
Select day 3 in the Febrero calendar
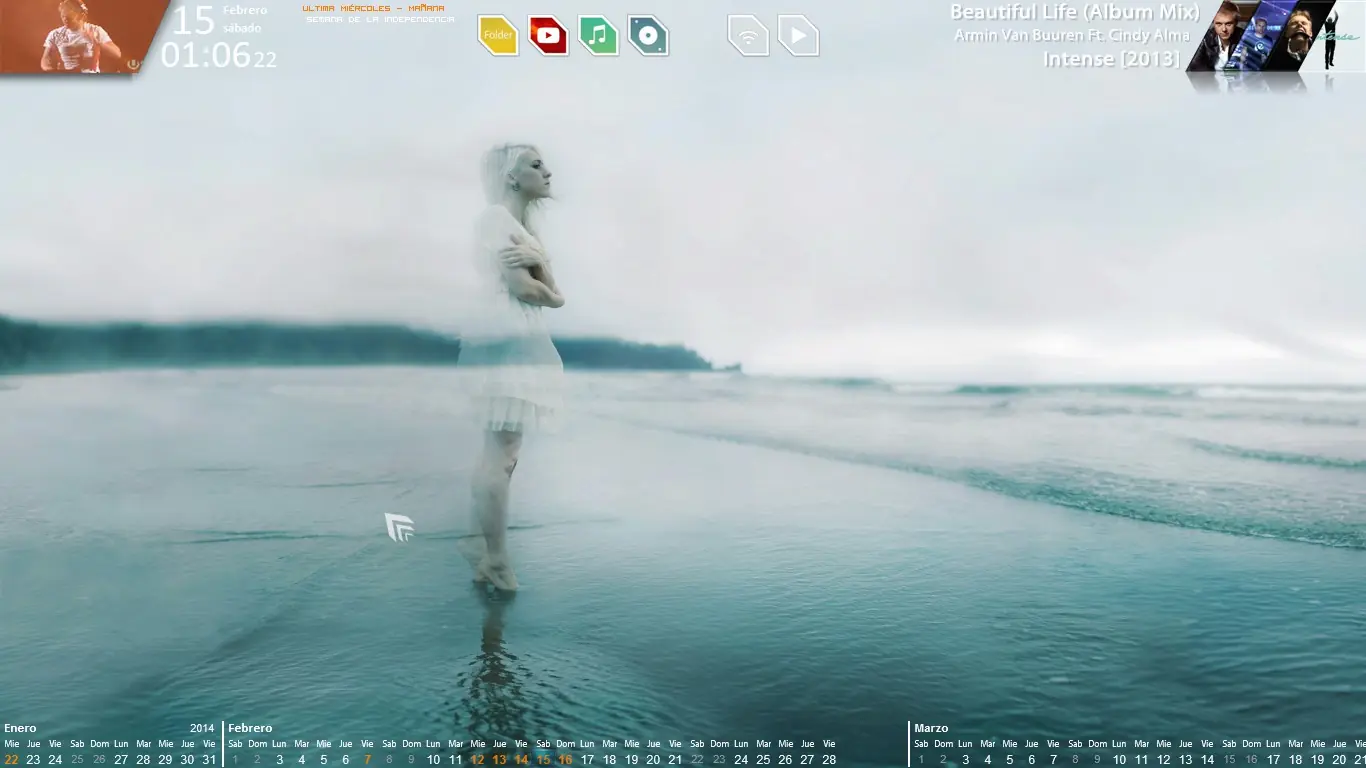[x=279, y=760]
